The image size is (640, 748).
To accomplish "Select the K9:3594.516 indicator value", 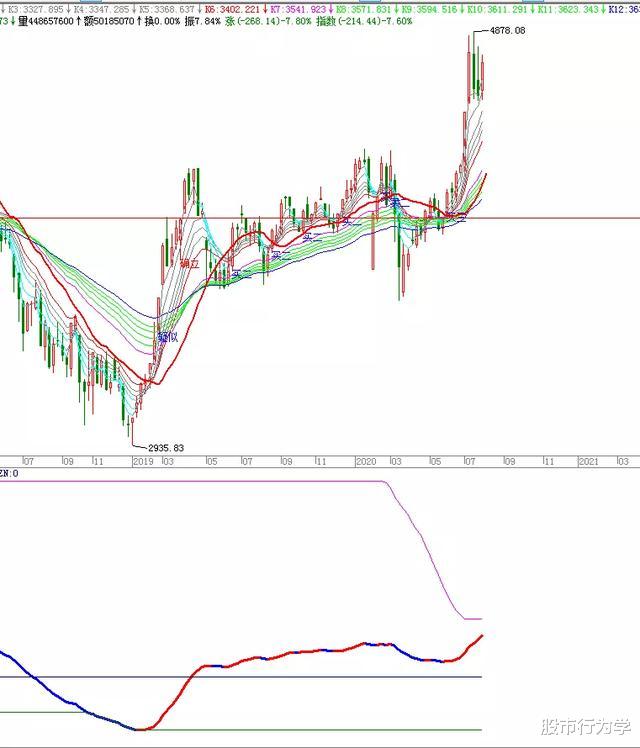I will 430,10.
